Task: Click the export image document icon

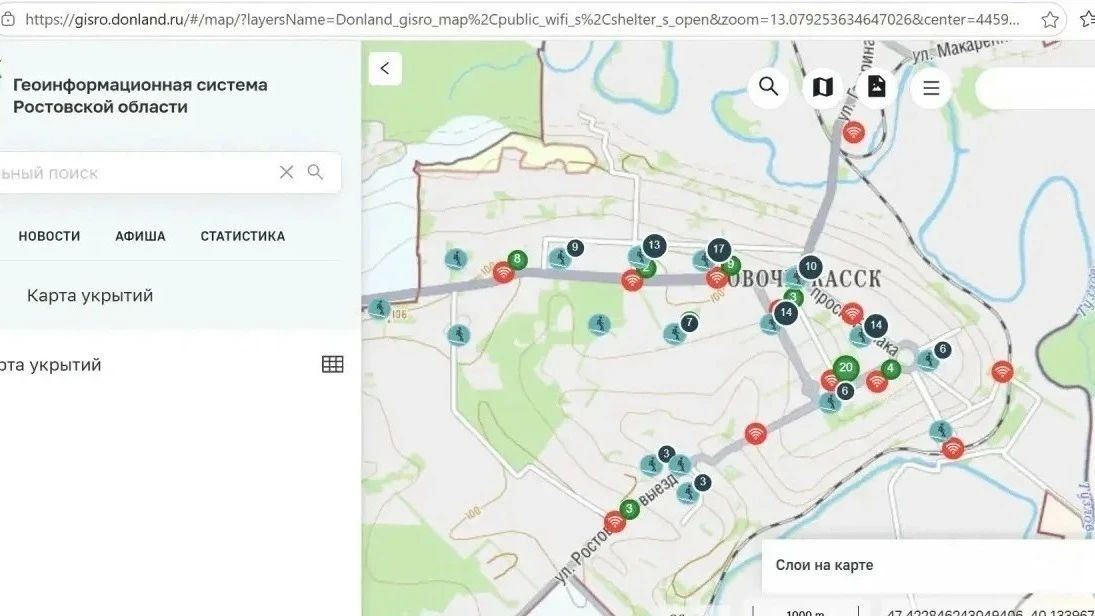Action: click(876, 87)
